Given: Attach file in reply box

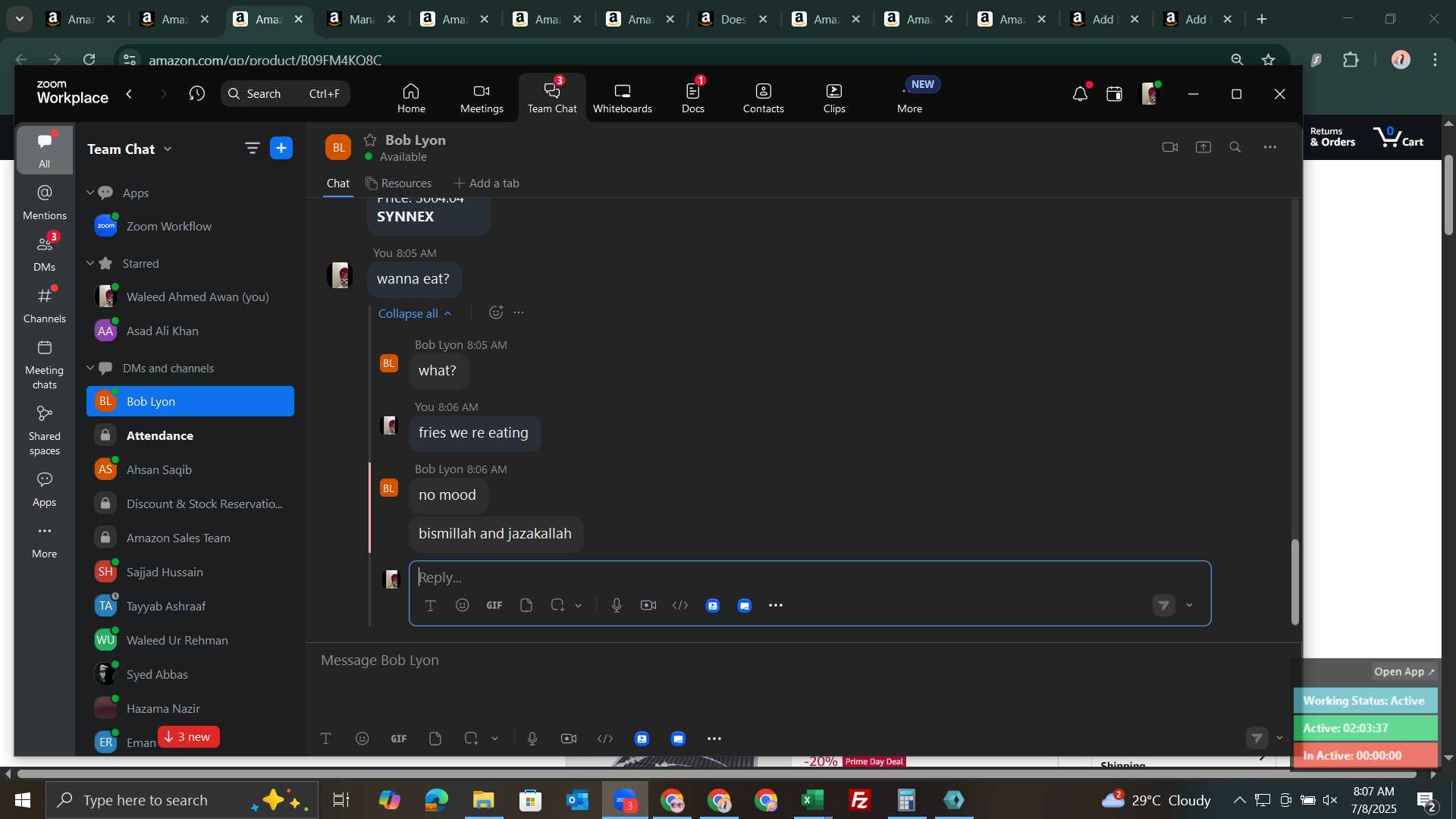Looking at the screenshot, I should coord(526,605).
